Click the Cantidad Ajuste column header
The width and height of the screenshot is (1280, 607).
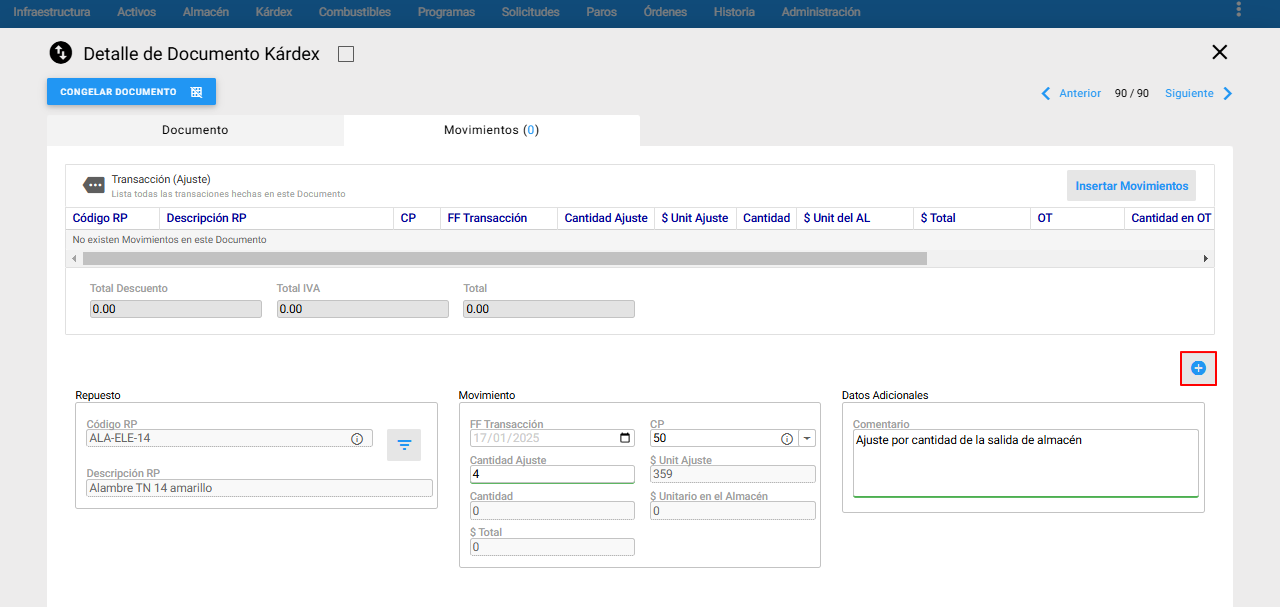606,218
